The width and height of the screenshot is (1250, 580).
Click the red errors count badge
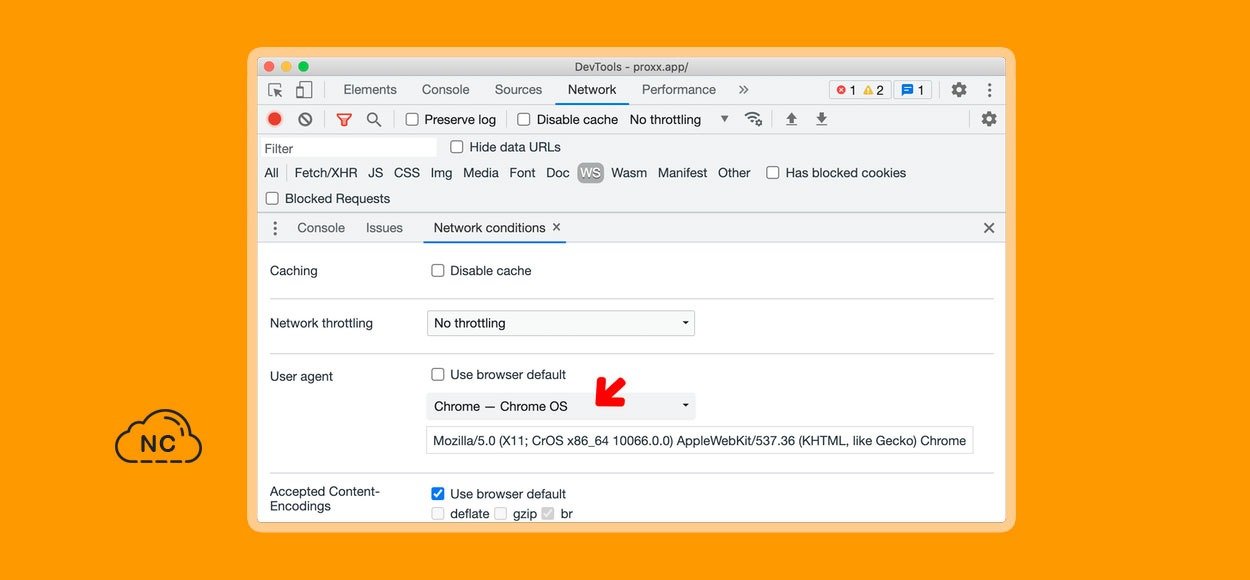[846, 90]
